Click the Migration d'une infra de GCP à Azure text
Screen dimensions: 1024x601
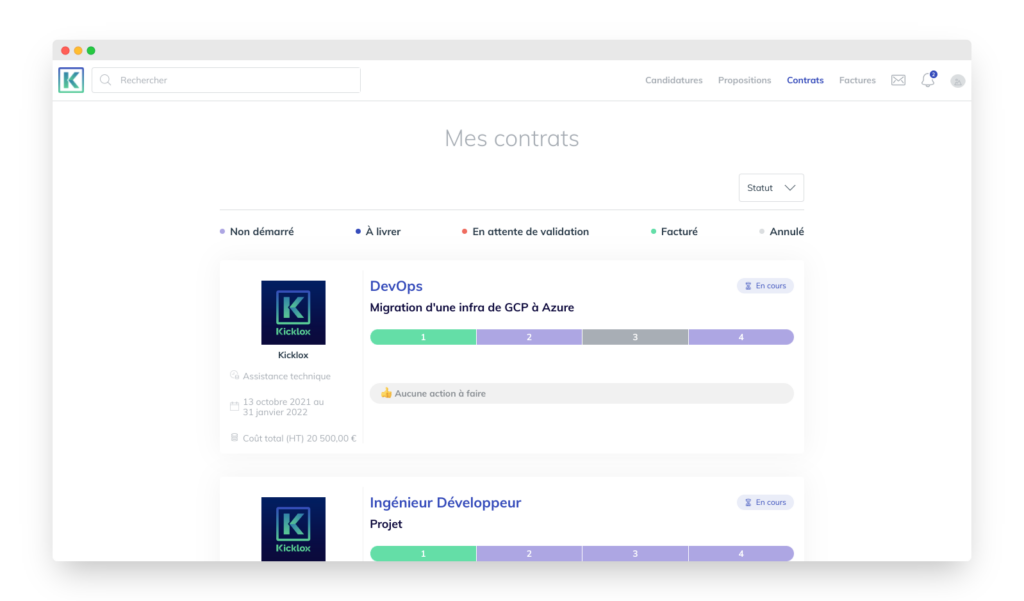pyautogui.click(x=472, y=308)
